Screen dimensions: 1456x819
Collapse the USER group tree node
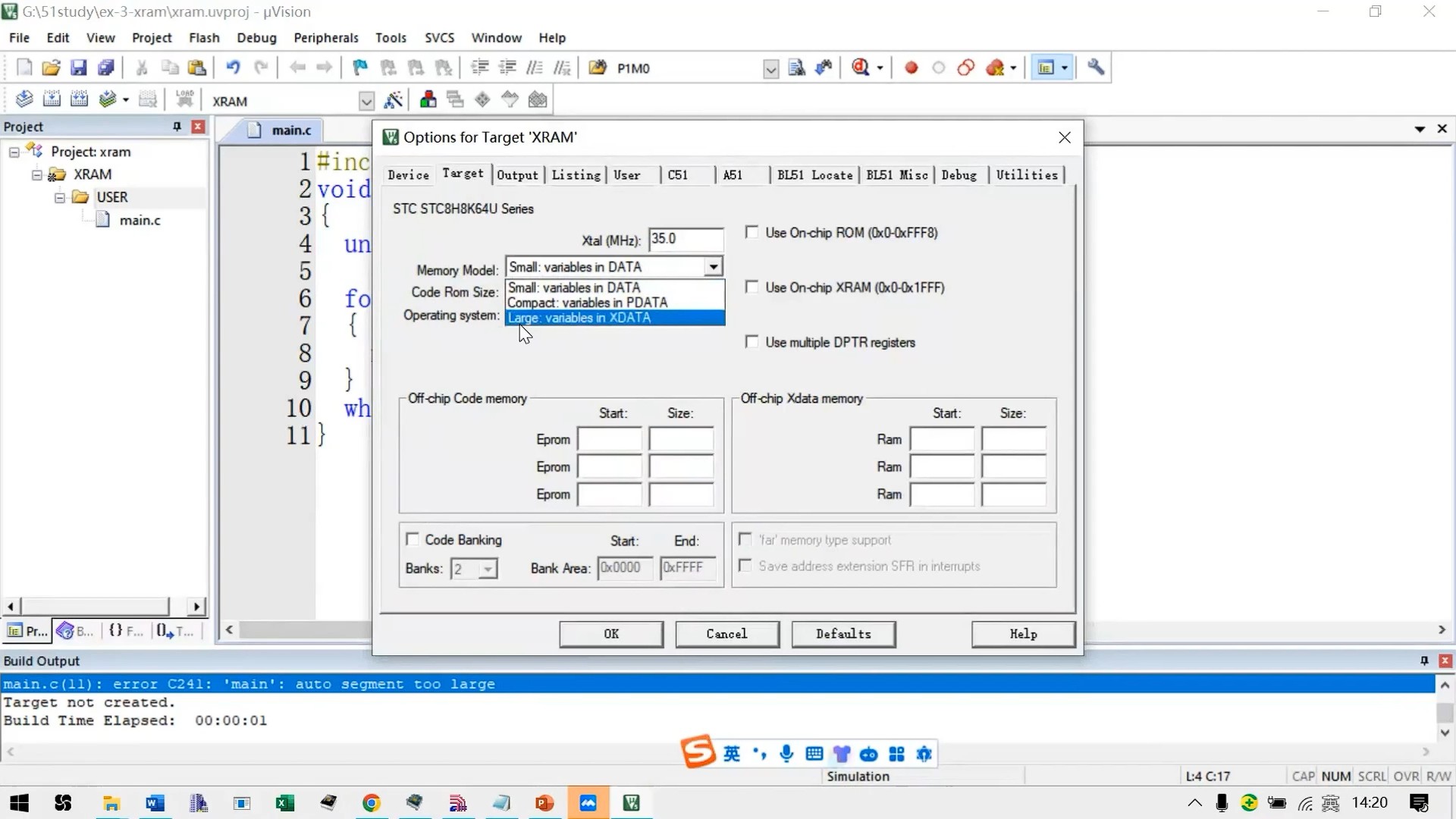pos(59,197)
